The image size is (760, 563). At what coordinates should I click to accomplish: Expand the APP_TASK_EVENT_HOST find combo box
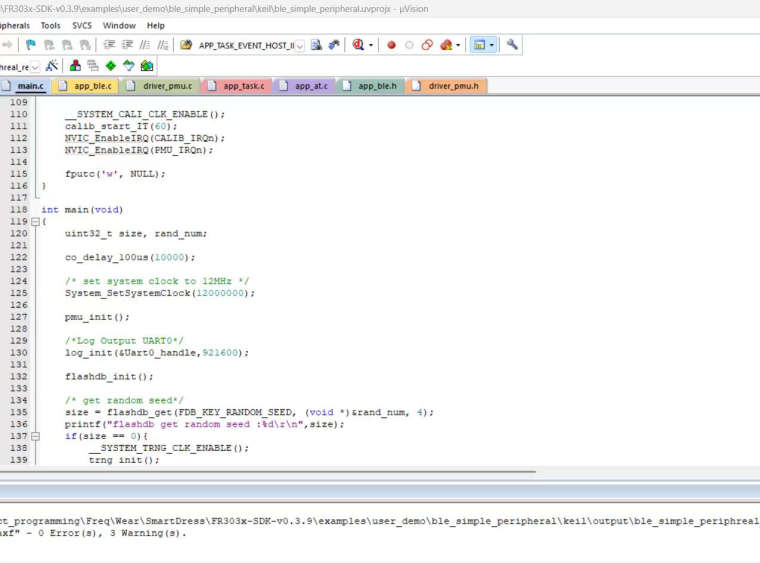point(299,45)
